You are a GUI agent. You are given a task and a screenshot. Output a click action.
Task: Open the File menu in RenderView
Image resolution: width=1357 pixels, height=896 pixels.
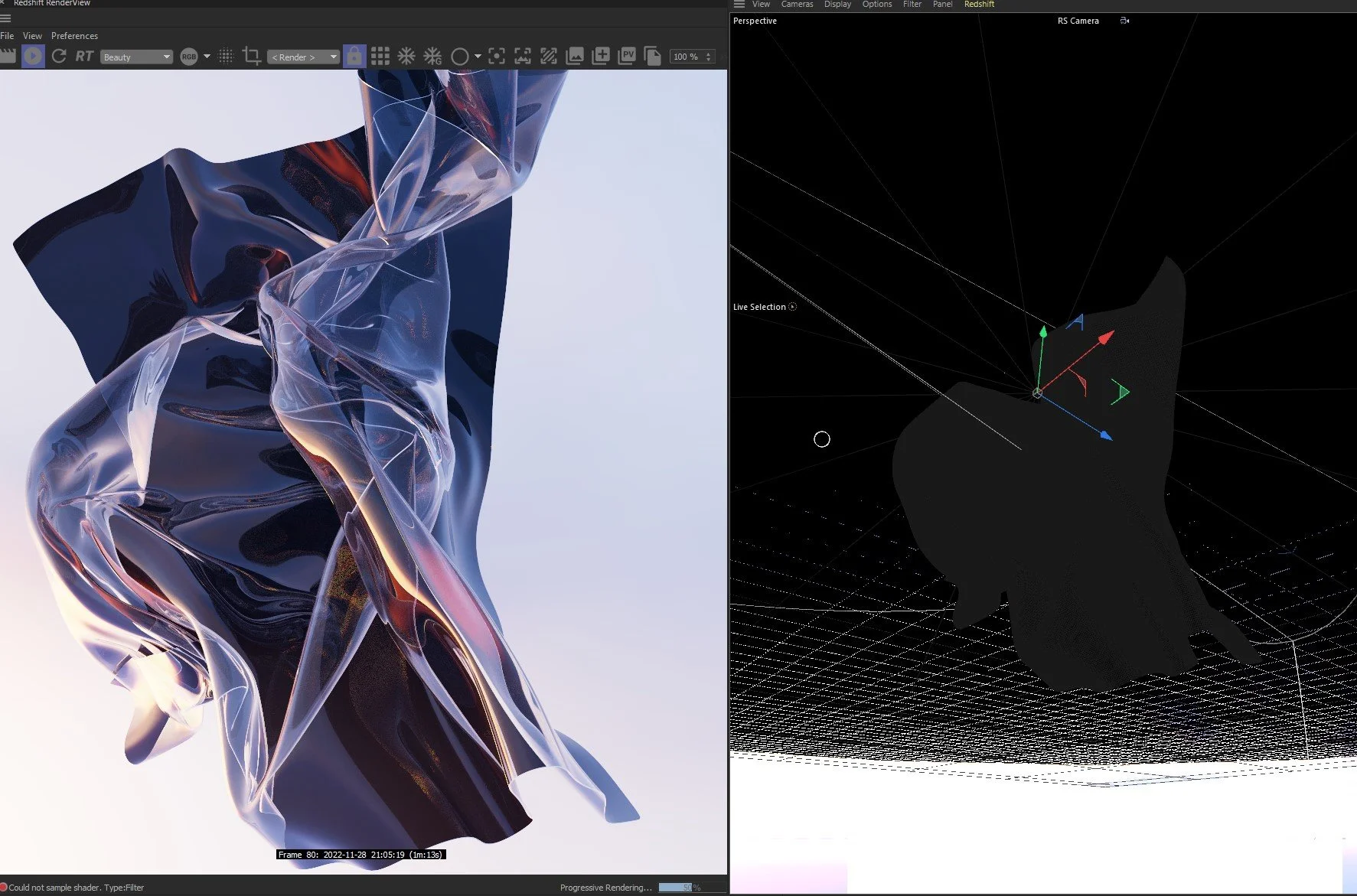tap(7, 36)
